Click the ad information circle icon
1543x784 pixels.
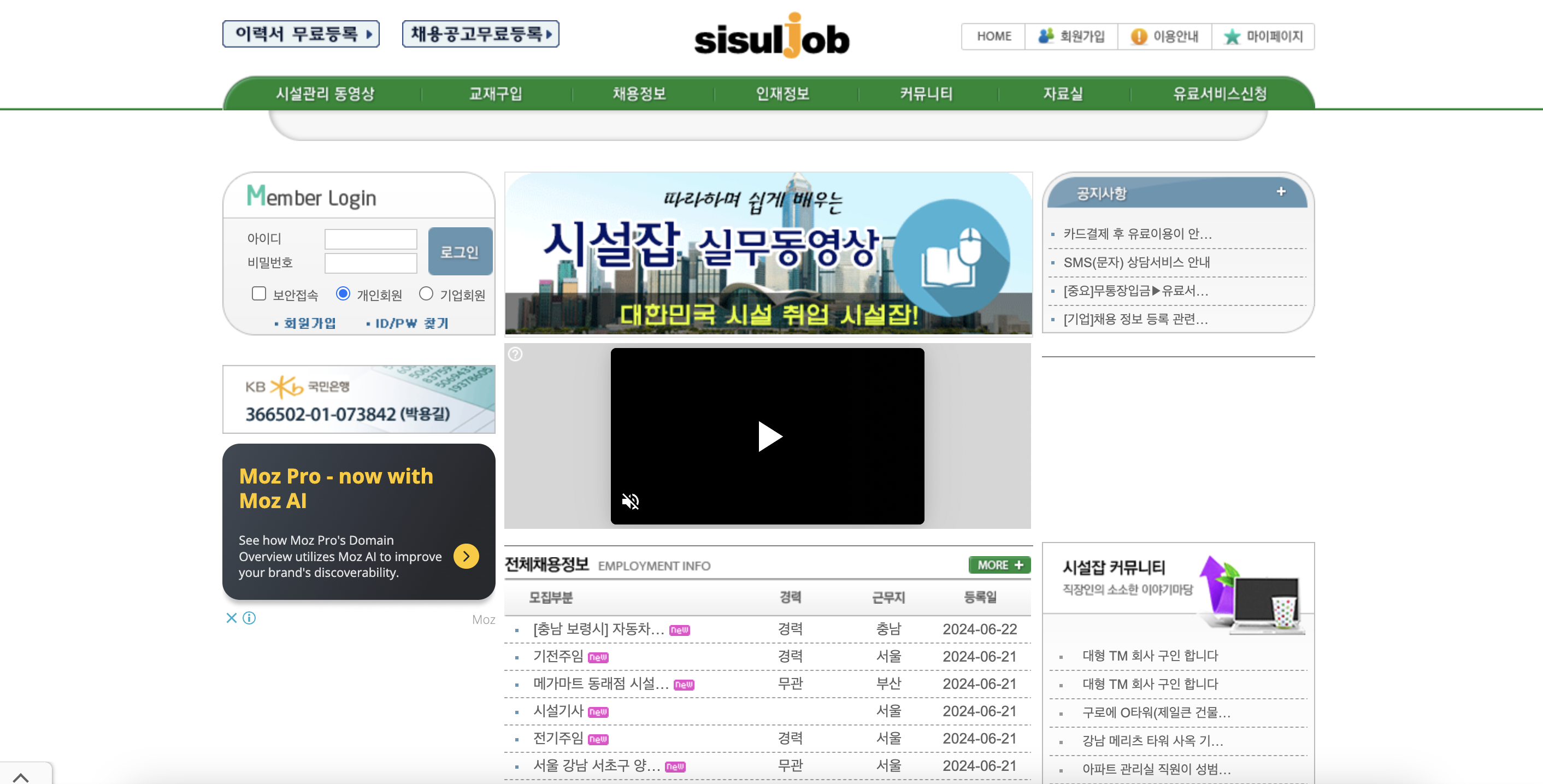[x=249, y=617]
